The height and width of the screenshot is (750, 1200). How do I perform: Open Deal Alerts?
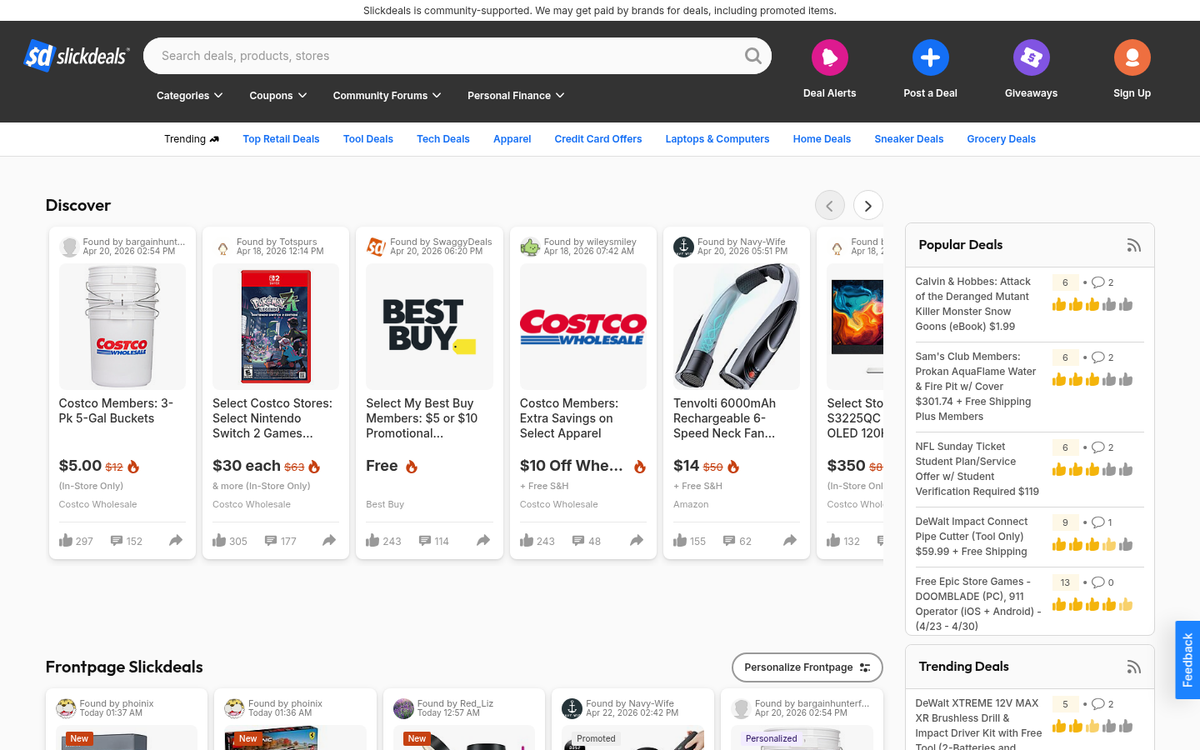(x=829, y=57)
